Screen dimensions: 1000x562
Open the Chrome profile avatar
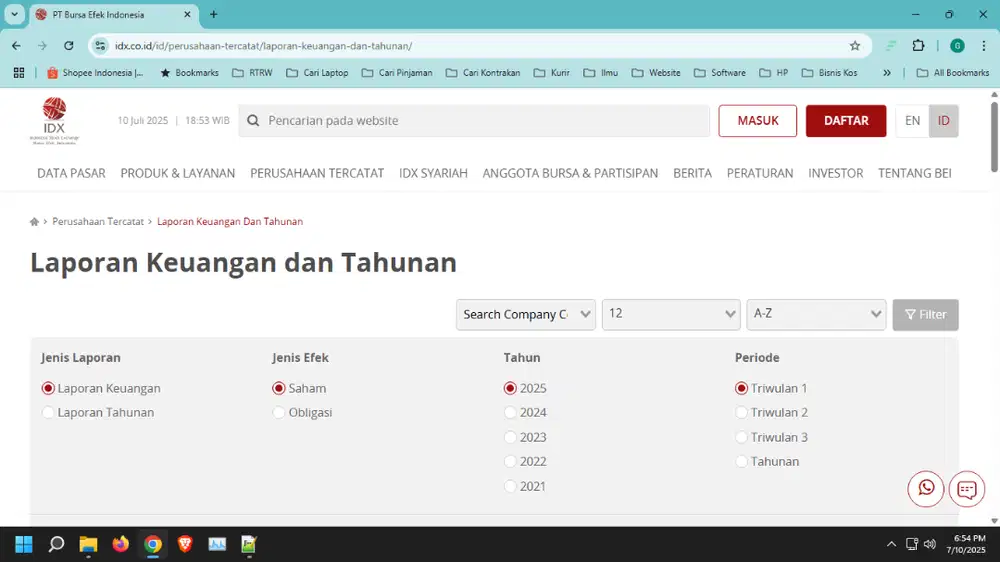(x=957, y=46)
